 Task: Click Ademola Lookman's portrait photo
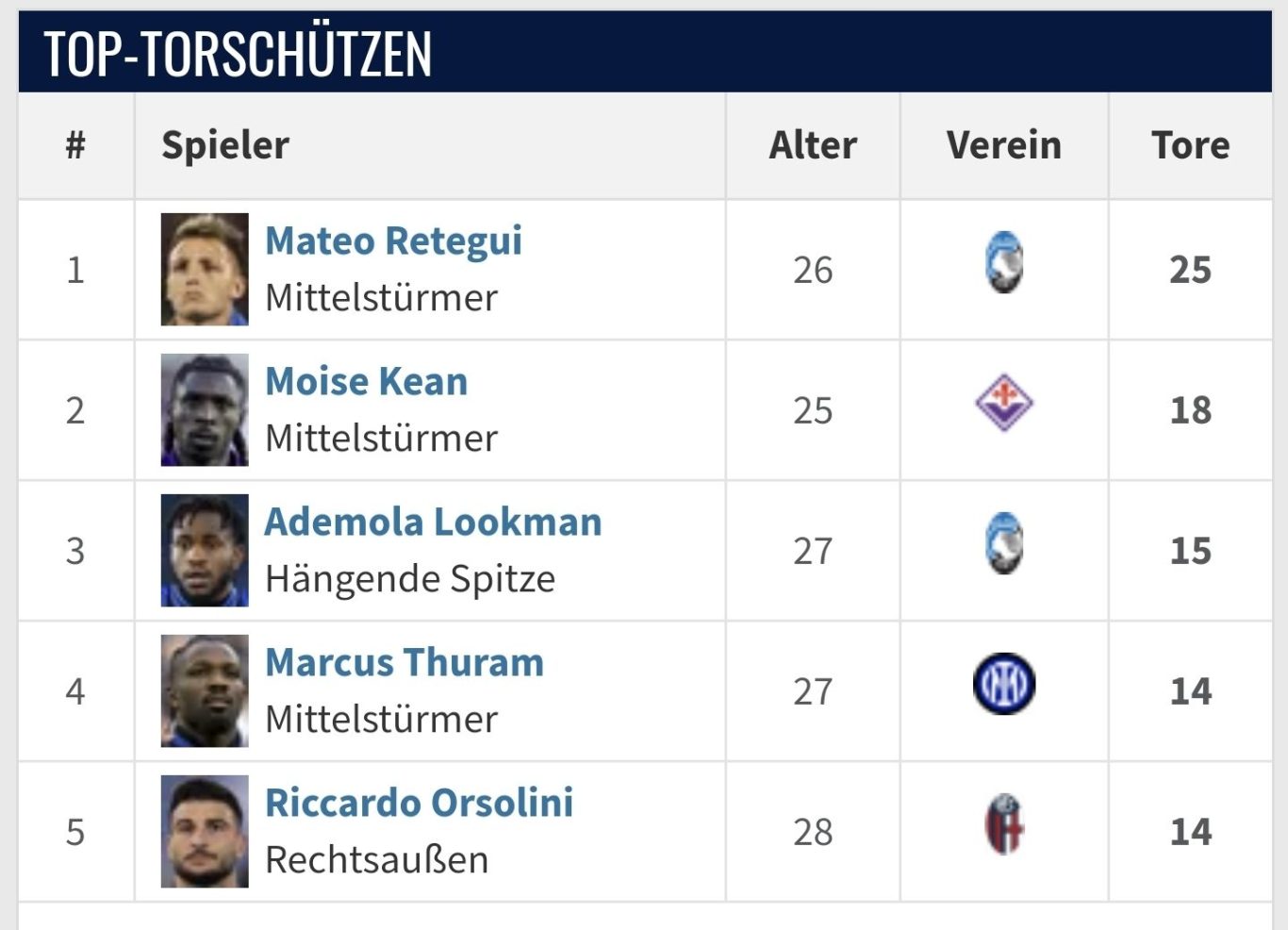pos(205,550)
